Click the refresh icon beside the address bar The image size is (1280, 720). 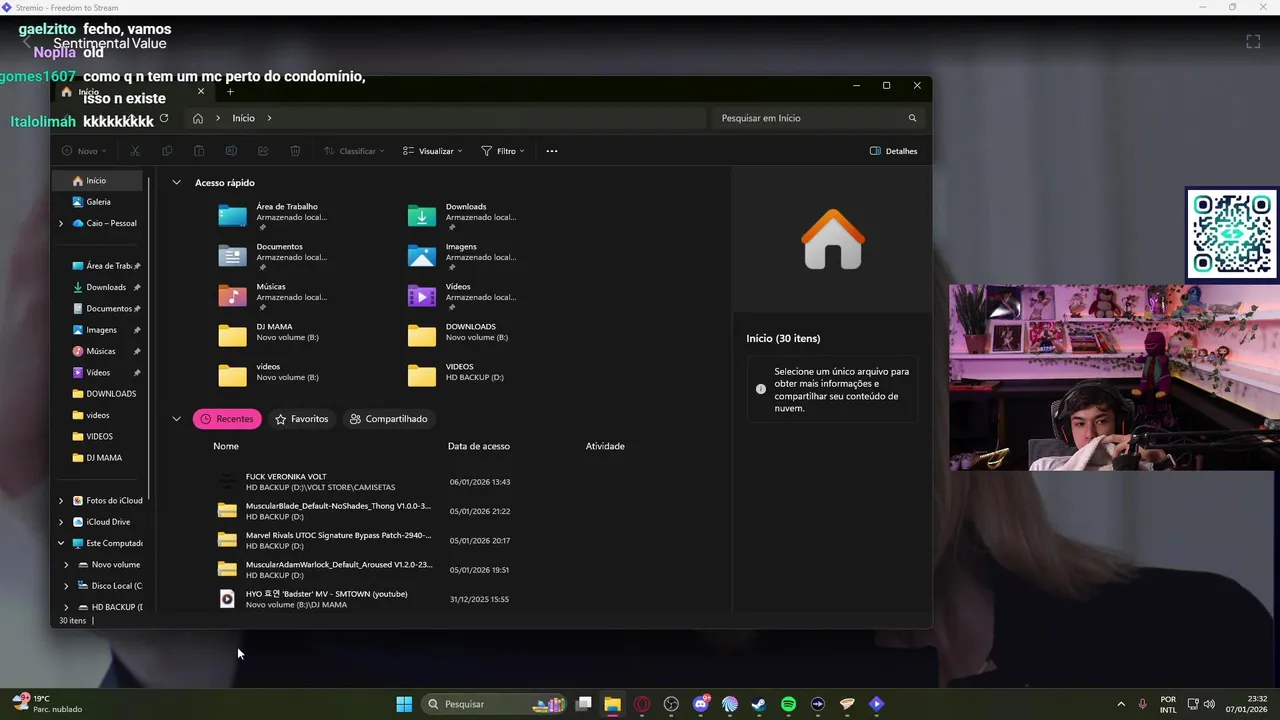[164, 118]
